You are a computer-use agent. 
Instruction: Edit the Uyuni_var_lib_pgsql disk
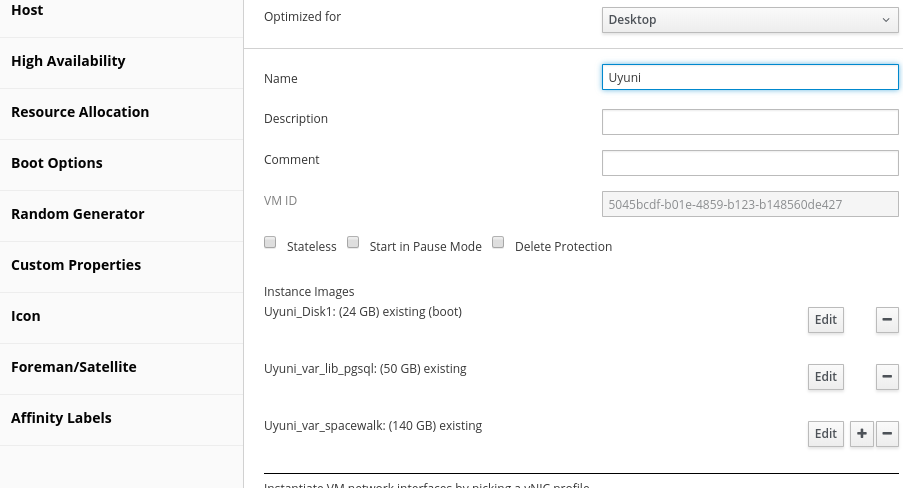(825, 377)
